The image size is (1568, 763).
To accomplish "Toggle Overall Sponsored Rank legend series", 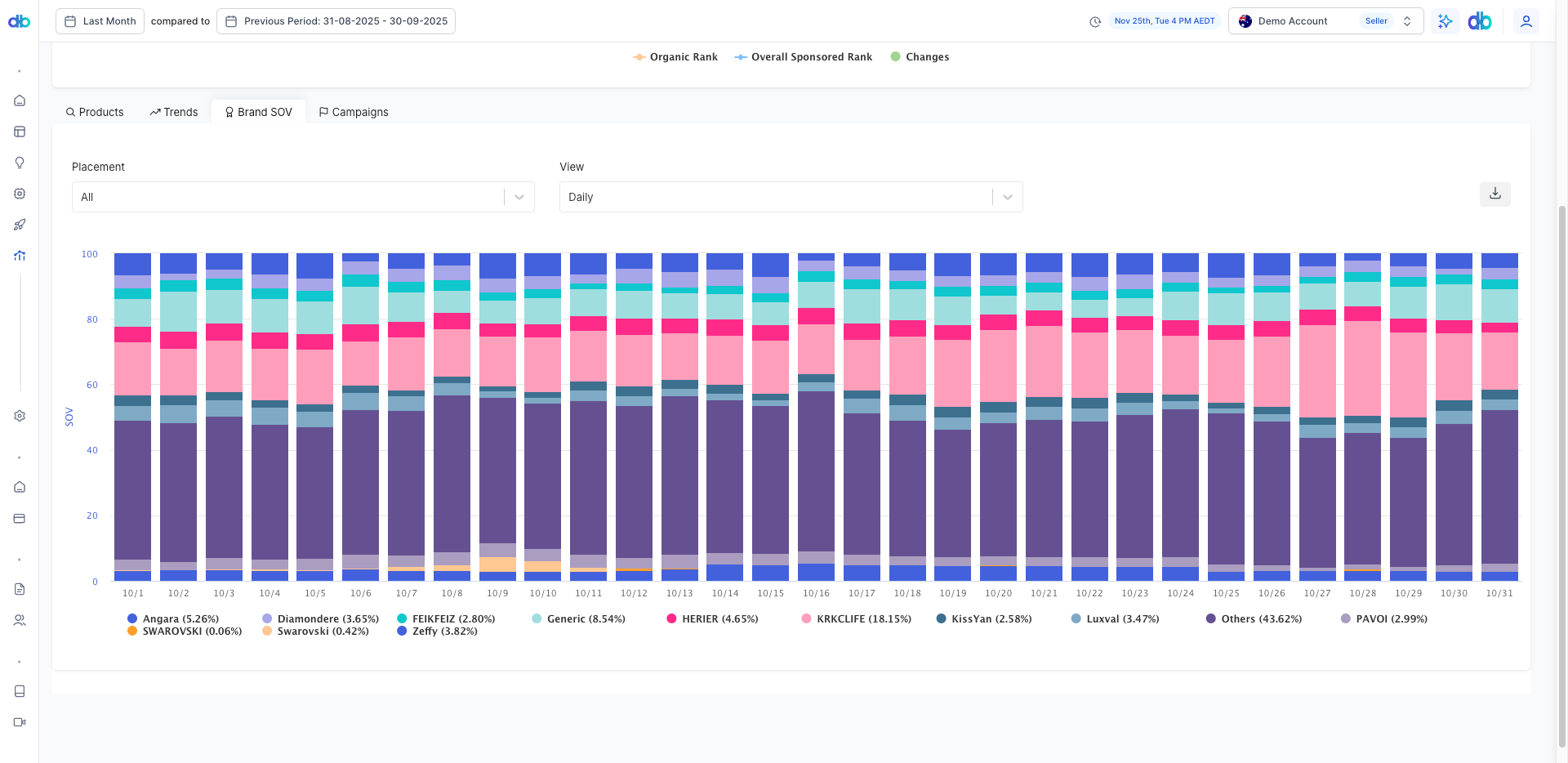I will coord(804,57).
